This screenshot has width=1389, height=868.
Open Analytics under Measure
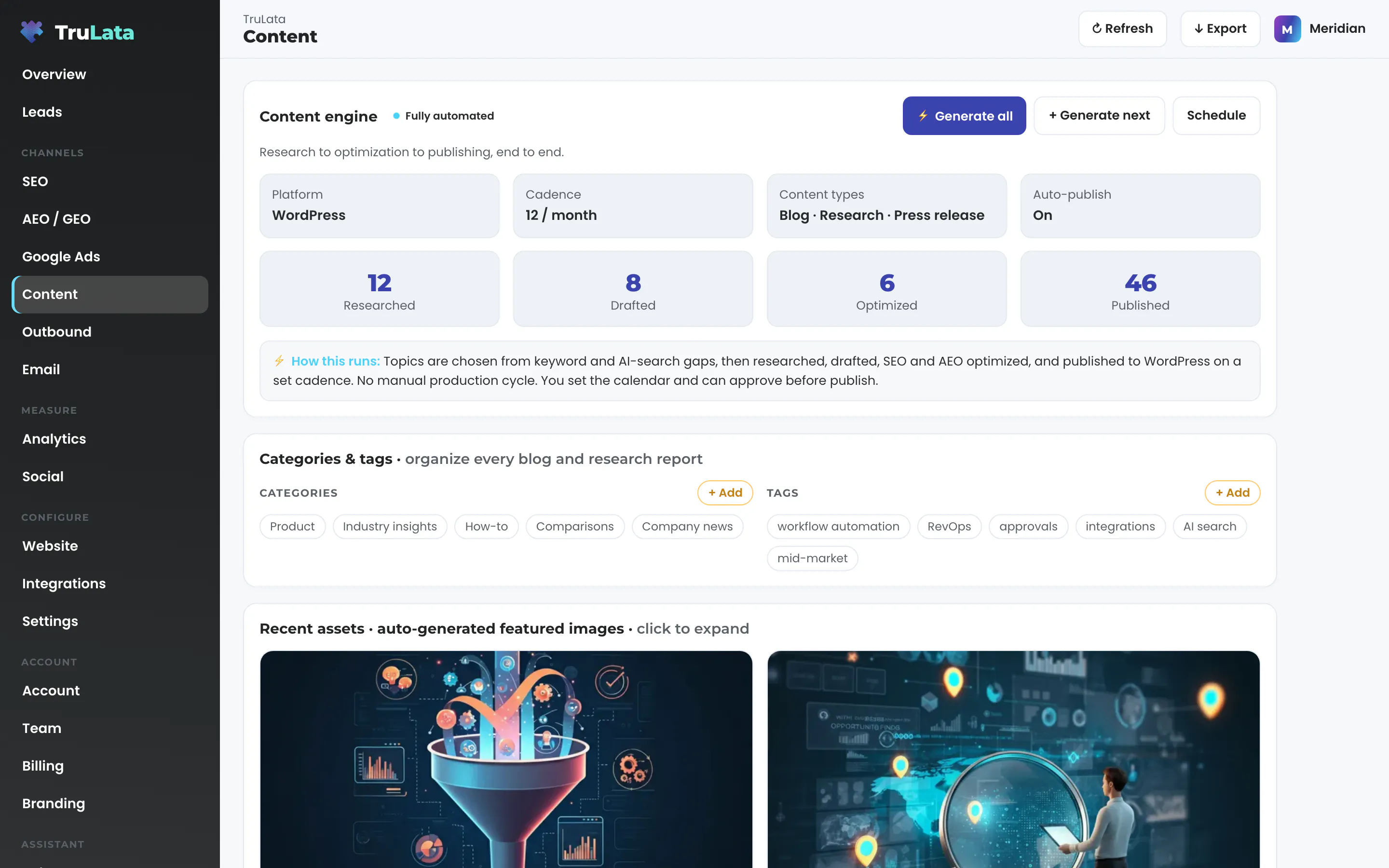pyautogui.click(x=109, y=439)
